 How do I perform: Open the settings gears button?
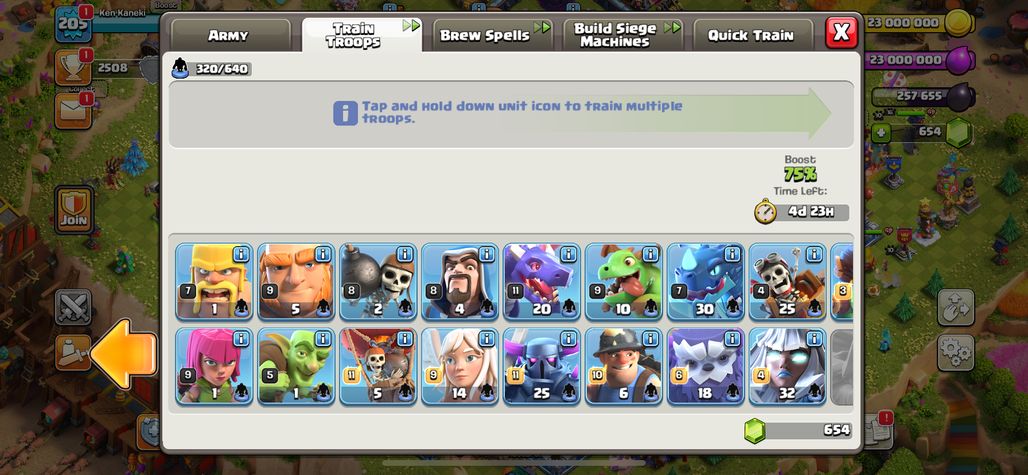coord(955,352)
